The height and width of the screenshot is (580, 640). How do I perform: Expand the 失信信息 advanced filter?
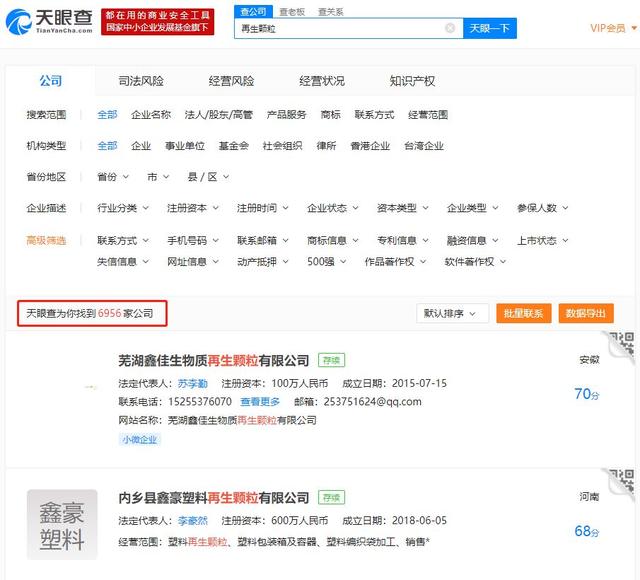123,262
